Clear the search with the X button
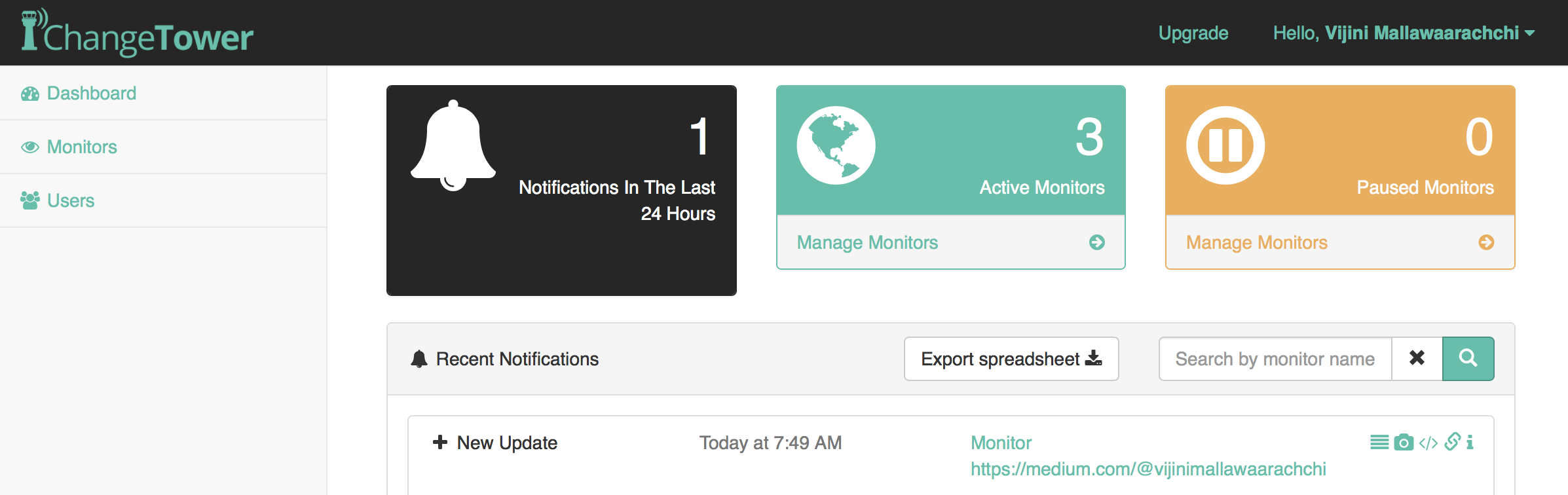Screen dimensions: 1568x495 click(1417, 359)
